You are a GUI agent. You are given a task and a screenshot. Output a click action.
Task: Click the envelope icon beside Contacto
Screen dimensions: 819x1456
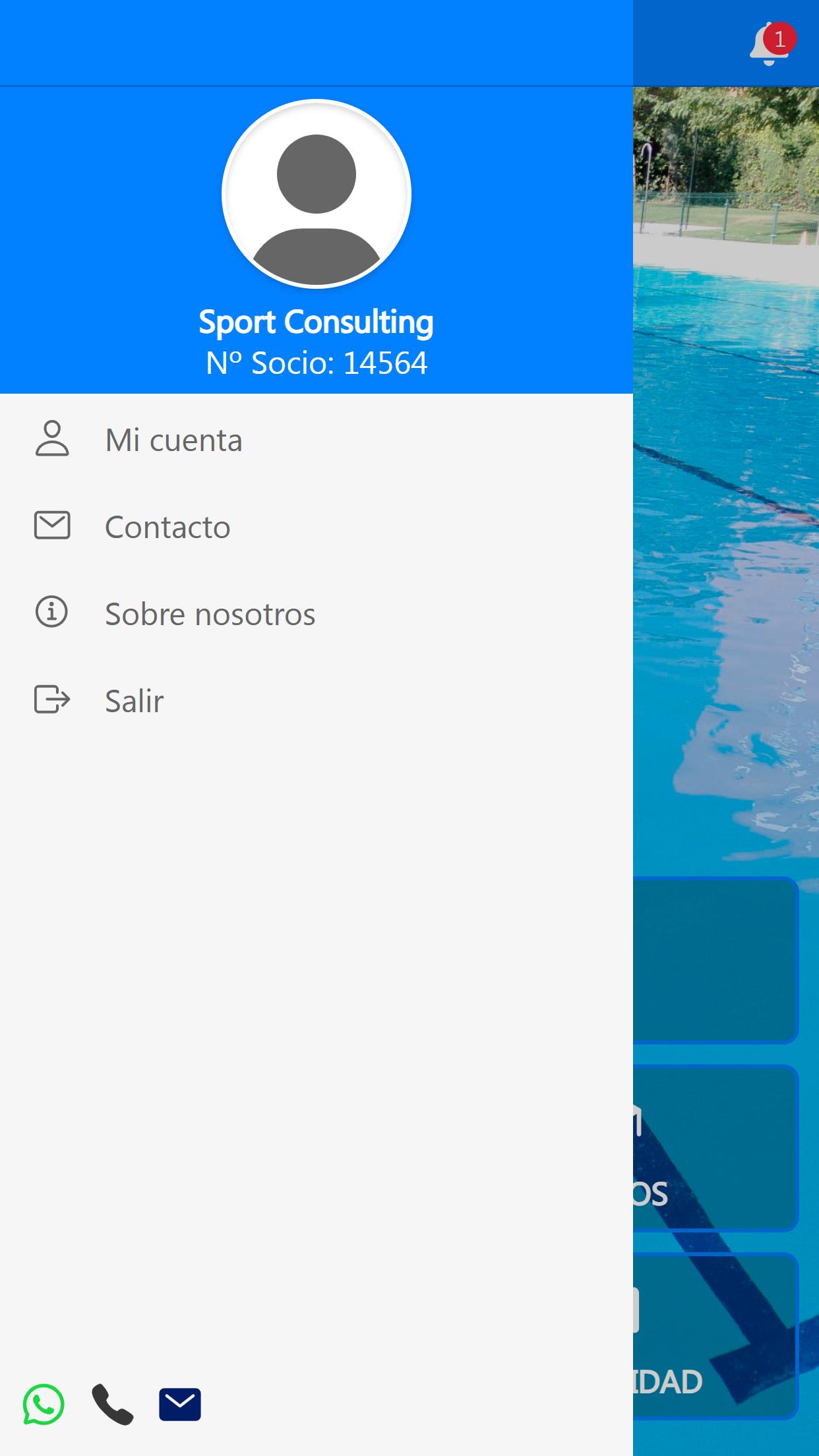52,526
